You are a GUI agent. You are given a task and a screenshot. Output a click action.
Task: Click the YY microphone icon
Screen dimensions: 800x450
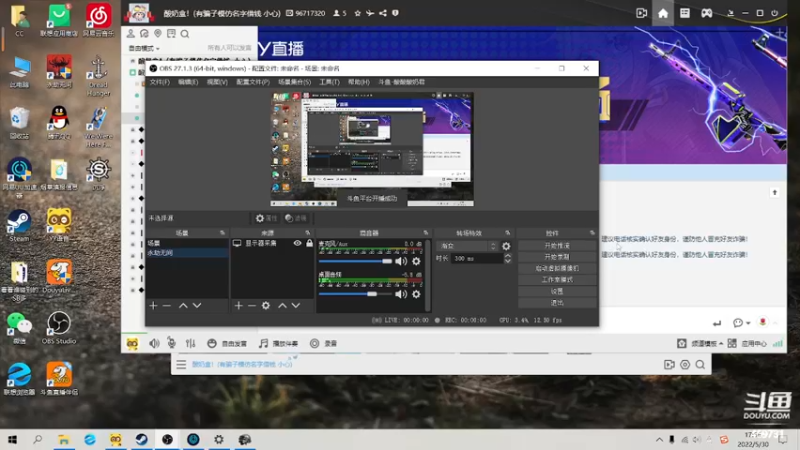pyautogui.click(x=171, y=343)
